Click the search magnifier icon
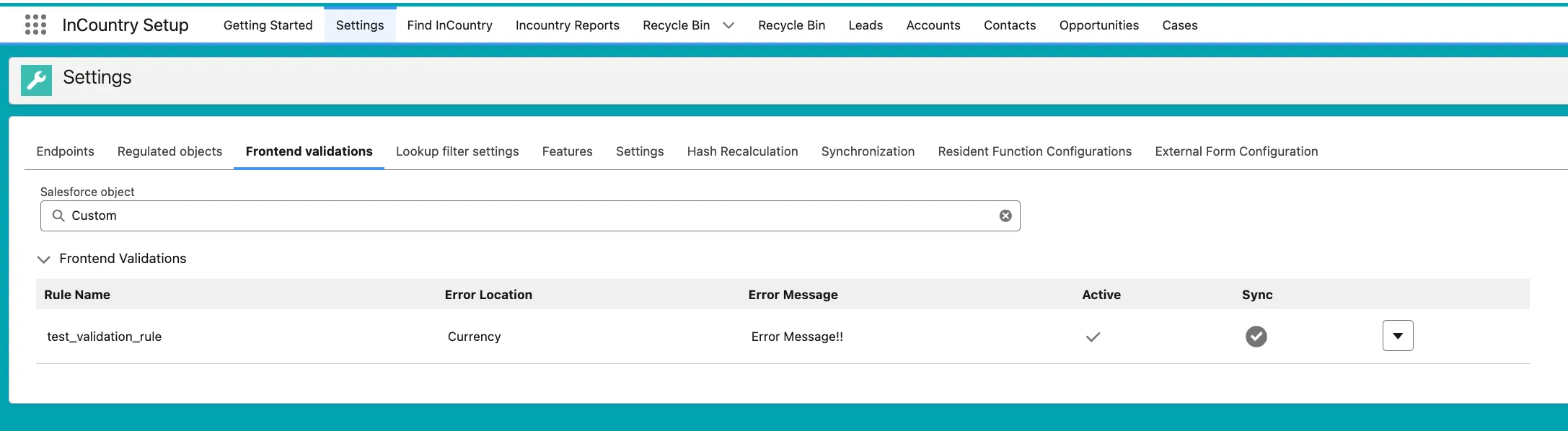The height and width of the screenshot is (431, 1568). [x=58, y=216]
